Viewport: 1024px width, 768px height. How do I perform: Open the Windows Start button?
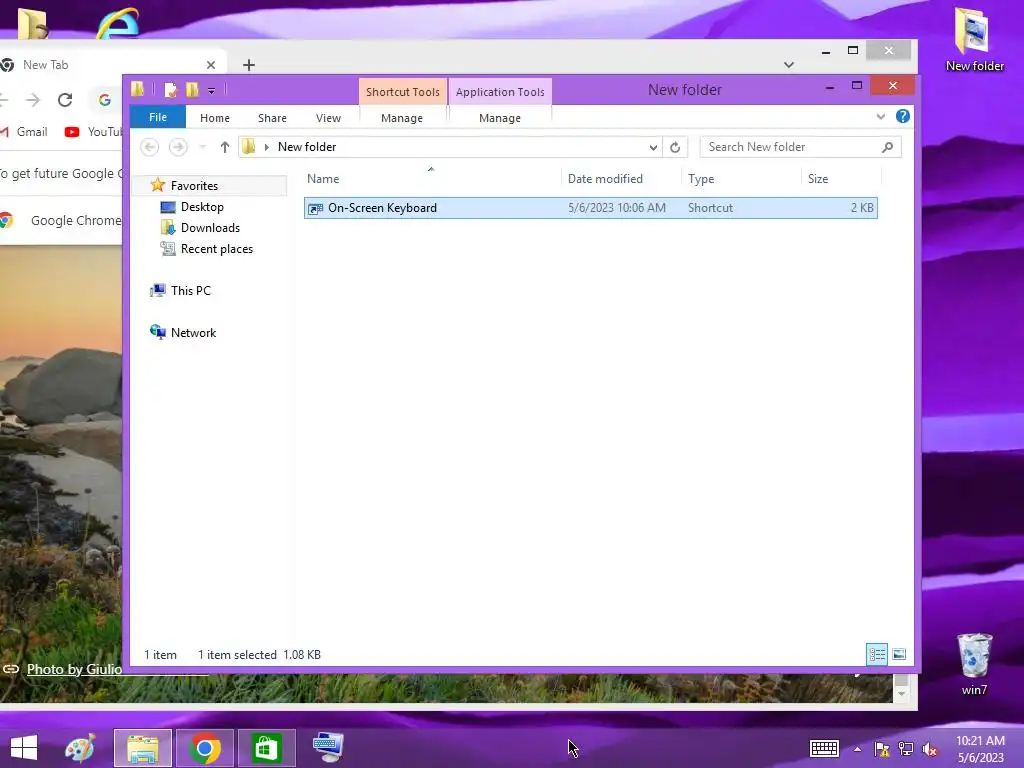[24, 748]
